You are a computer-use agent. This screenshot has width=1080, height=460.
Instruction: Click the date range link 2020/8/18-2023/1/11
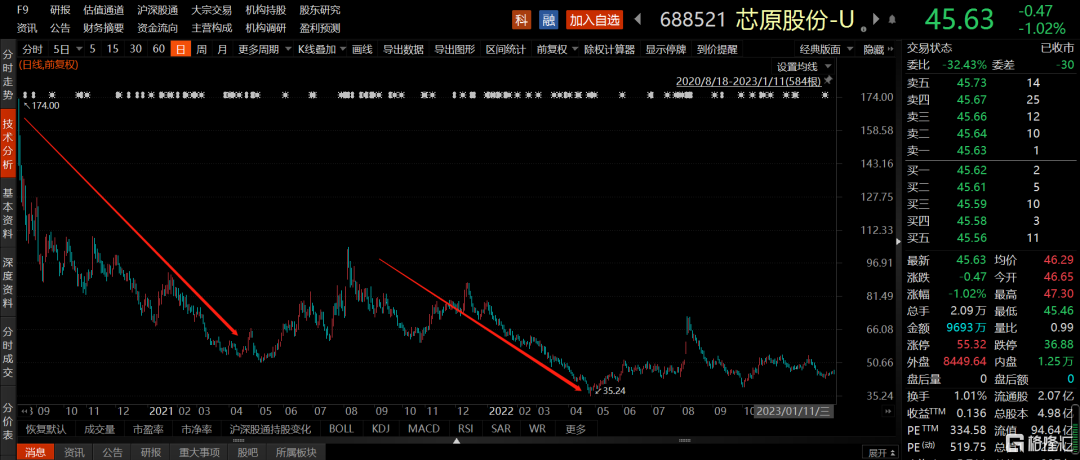click(x=749, y=81)
